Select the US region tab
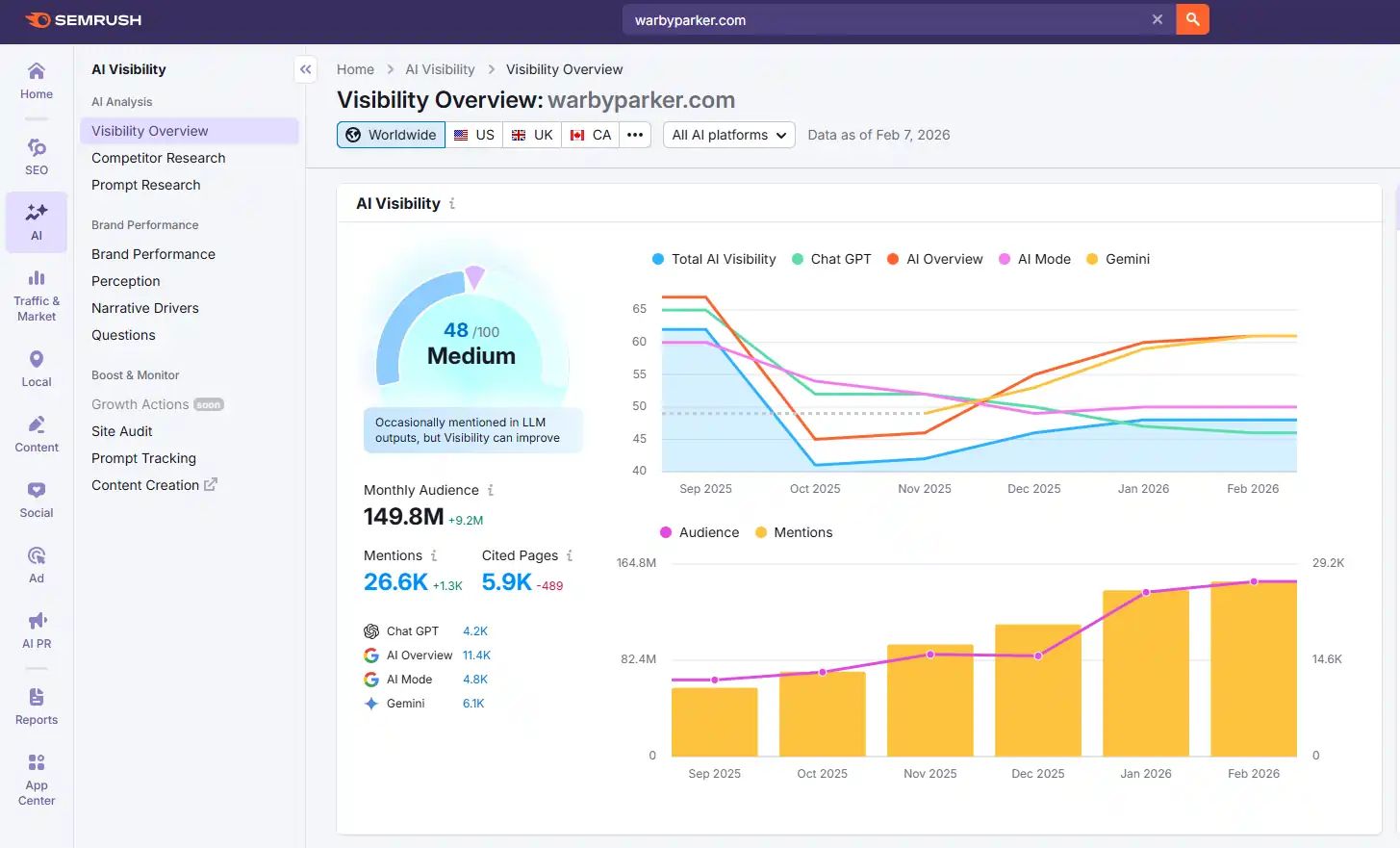 (474, 135)
